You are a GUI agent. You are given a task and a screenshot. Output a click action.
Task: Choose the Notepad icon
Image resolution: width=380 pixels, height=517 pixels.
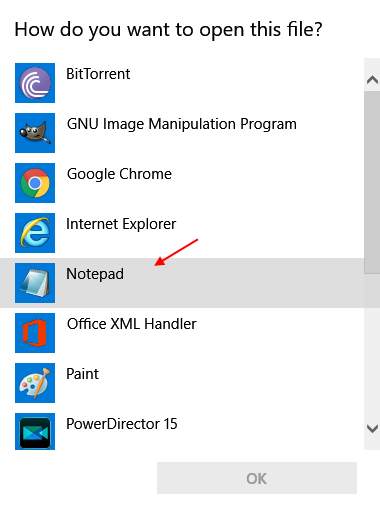pos(35,283)
